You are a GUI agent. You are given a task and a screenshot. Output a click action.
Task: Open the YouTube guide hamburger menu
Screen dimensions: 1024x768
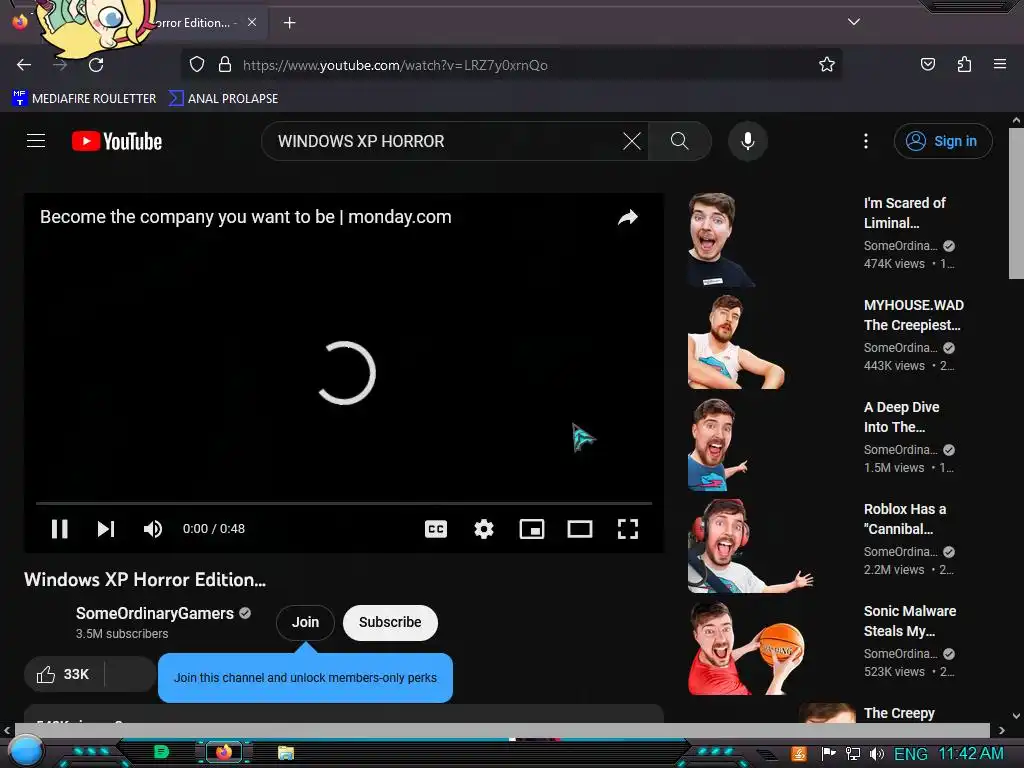click(x=36, y=141)
